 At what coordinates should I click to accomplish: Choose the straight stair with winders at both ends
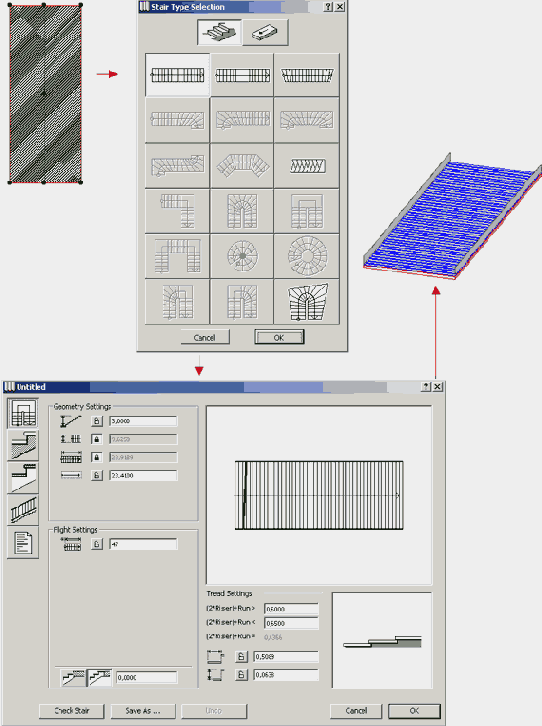[307, 120]
